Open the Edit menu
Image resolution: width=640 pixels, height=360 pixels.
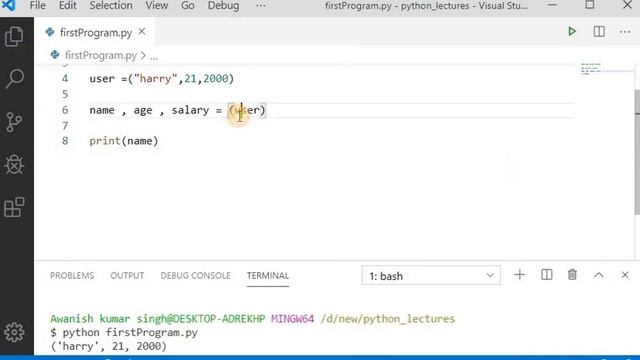67,6
